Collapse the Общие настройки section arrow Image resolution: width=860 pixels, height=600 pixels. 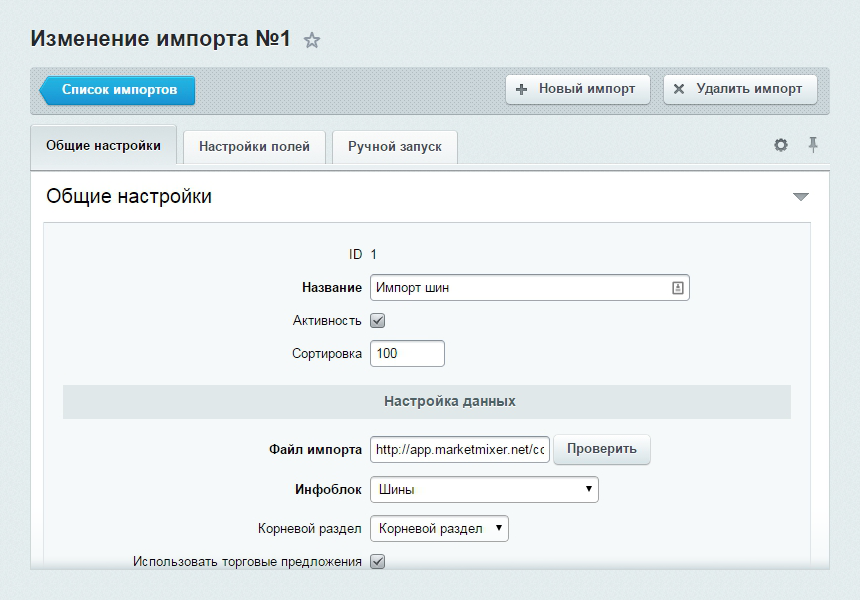800,197
